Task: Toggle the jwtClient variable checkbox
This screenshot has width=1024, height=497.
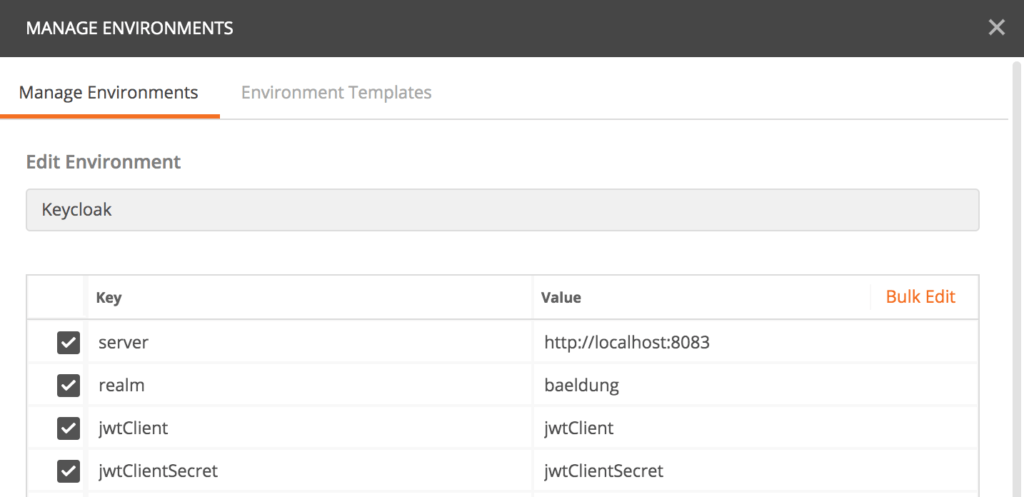Action: [68, 428]
